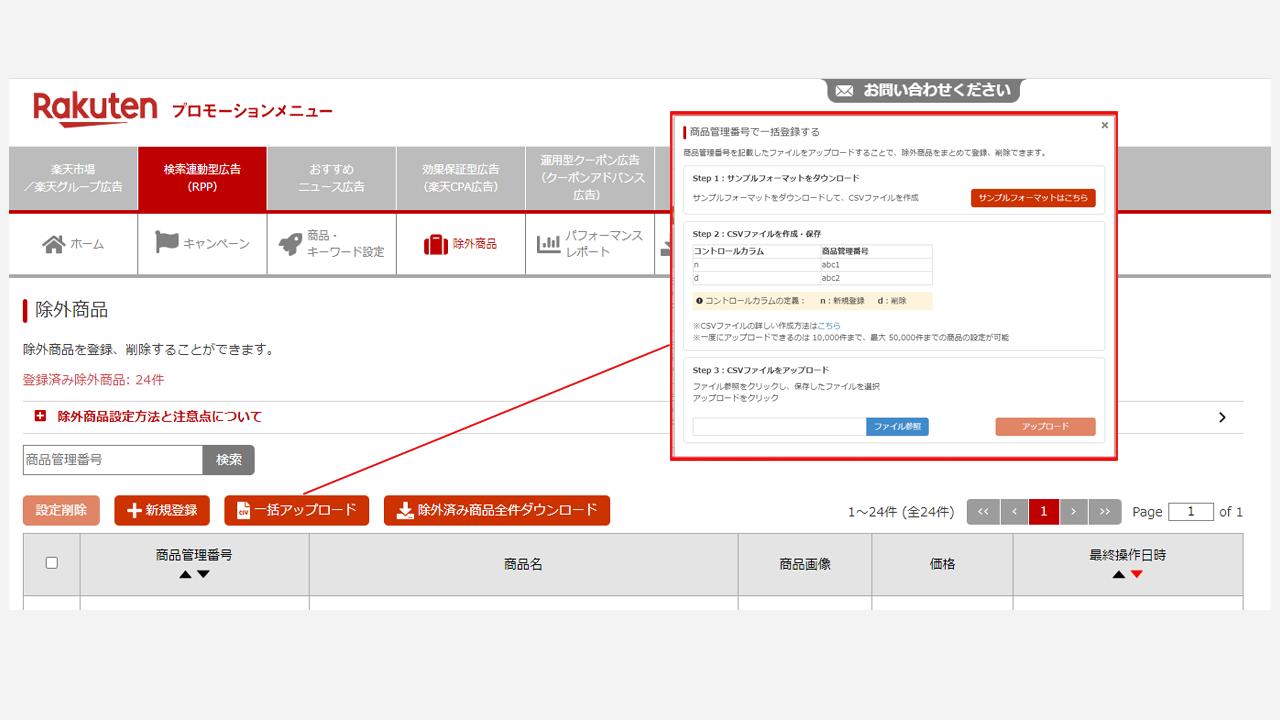The height and width of the screenshot is (720, 1280).
Task: Click the 一括アップロード button
Action: pos(297,510)
